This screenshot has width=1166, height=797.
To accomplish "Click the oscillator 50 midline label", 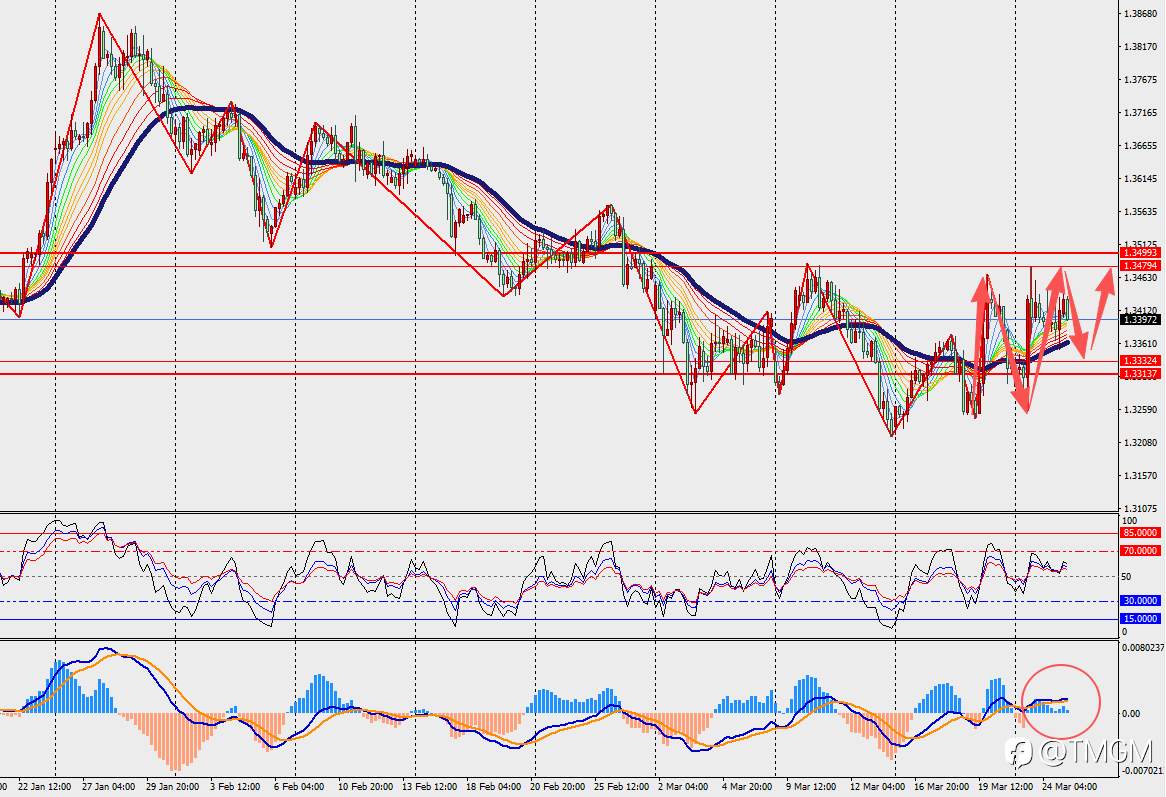I will (x=1127, y=576).
